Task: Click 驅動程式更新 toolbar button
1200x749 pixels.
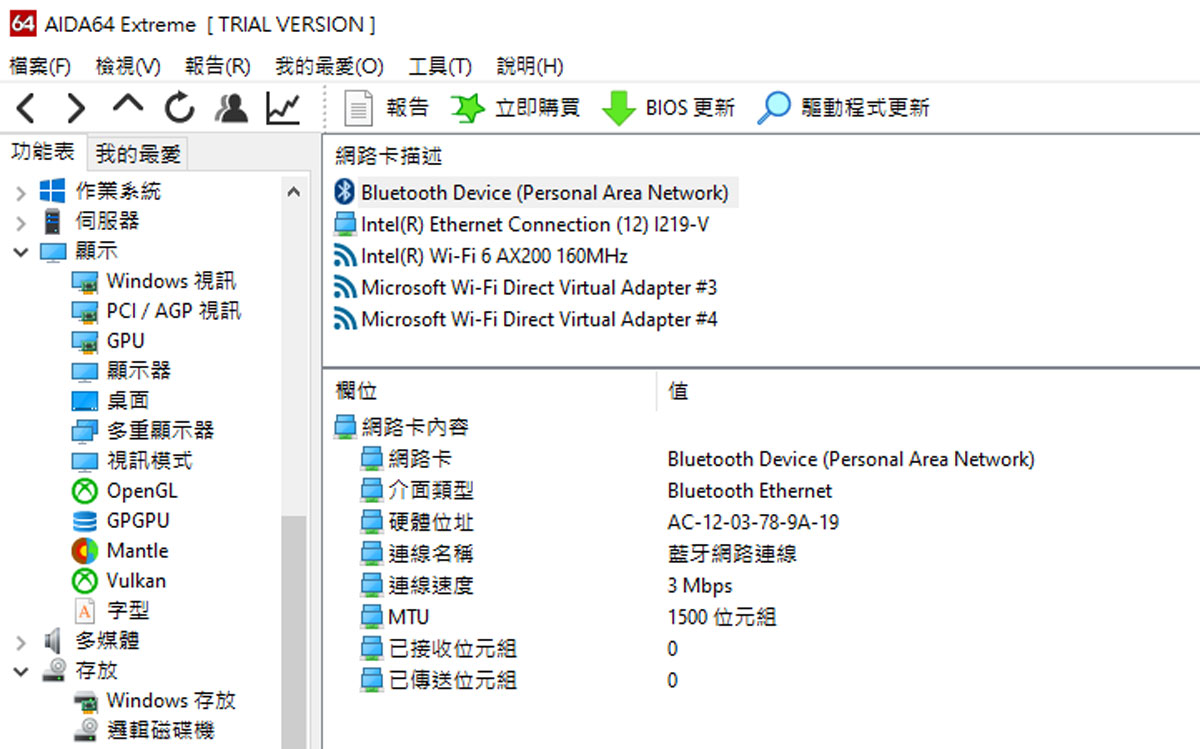Action: tap(843, 107)
